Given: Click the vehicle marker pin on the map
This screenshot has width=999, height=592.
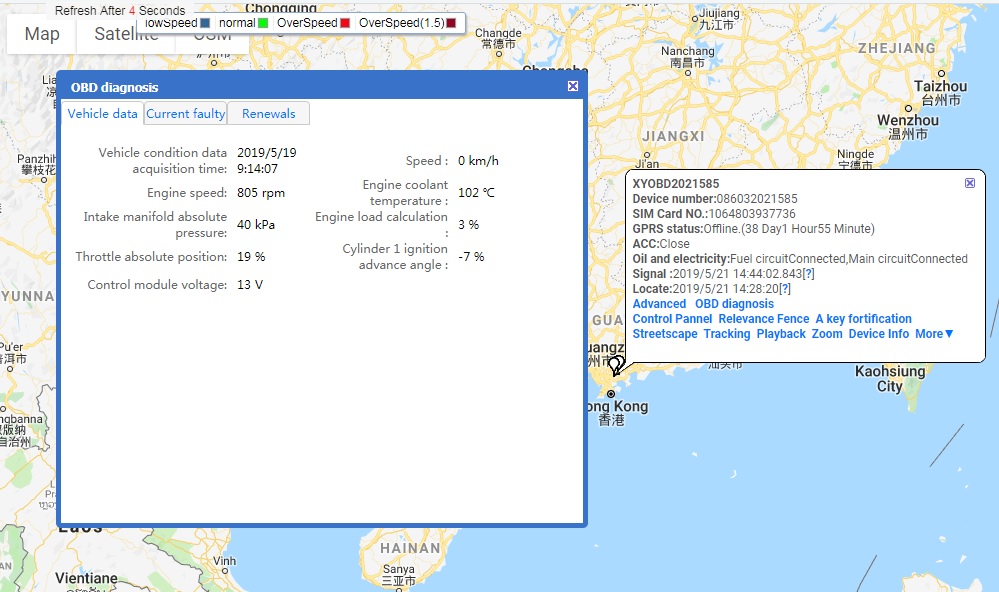Looking at the screenshot, I should pyautogui.click(x=616, y=365).
